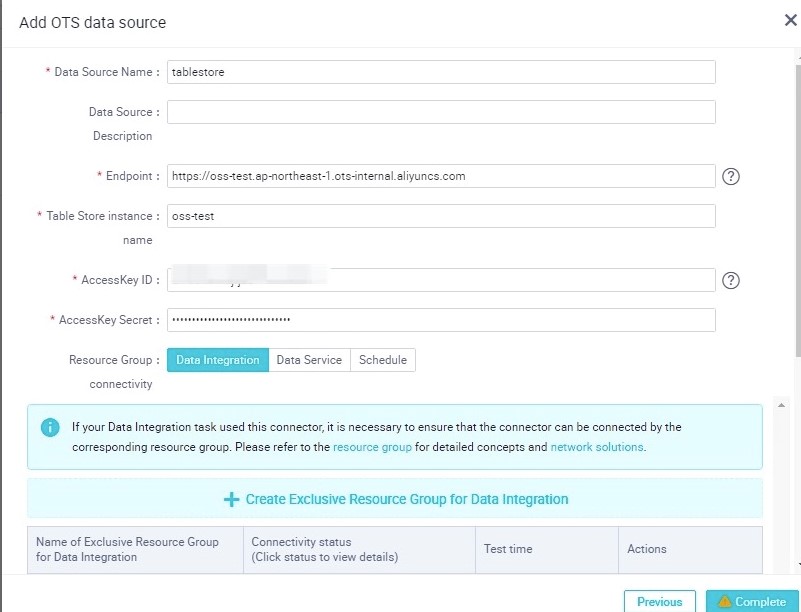
Task: Click the AccessKey ID help icon
Action: click(x=731, y=281)
